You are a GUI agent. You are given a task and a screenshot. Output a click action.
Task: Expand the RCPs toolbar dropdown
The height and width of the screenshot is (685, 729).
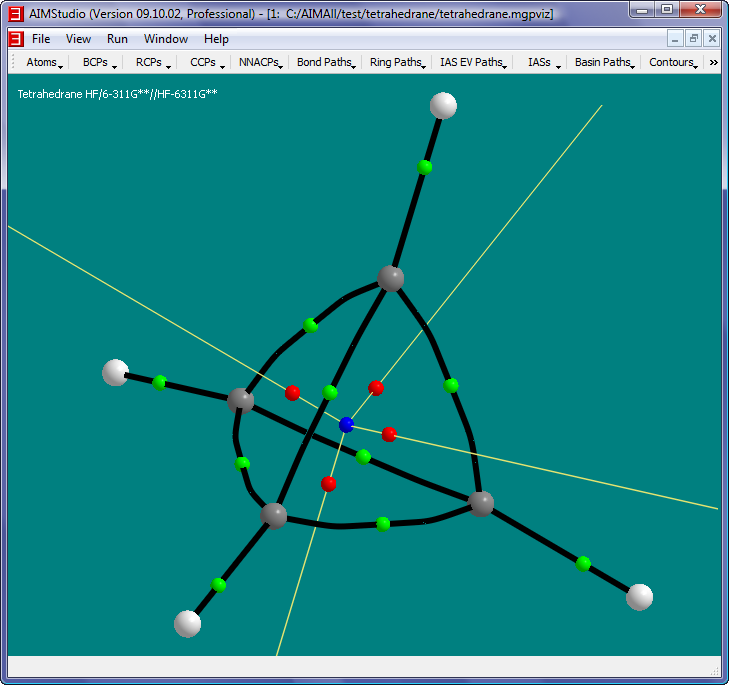152,62
